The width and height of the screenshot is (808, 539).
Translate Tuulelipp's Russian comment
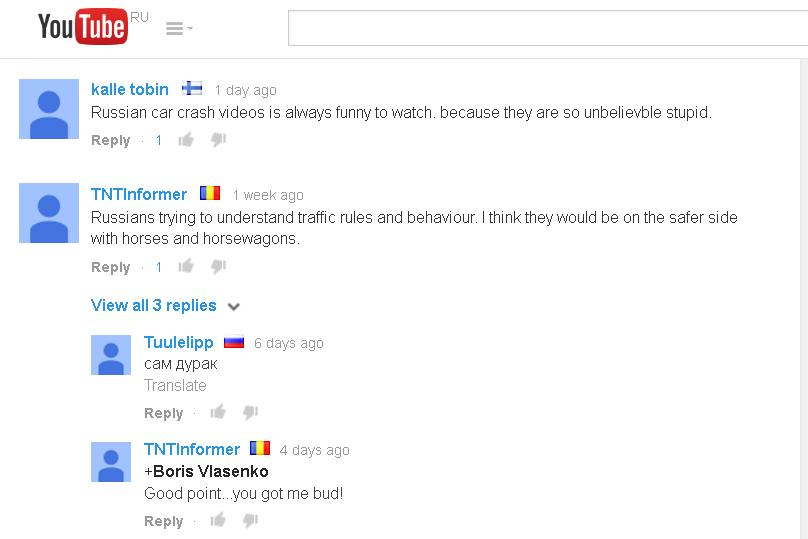(x=175, y=385)
